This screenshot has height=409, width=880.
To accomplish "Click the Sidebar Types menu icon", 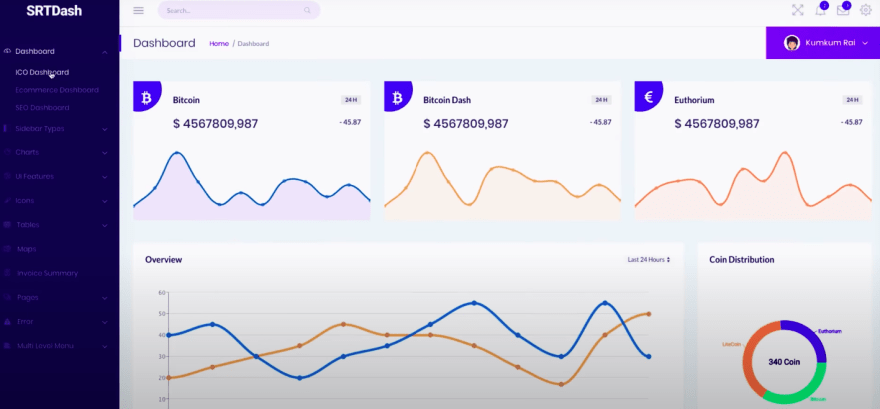I will pyautogui.click(x=6, y=128).
